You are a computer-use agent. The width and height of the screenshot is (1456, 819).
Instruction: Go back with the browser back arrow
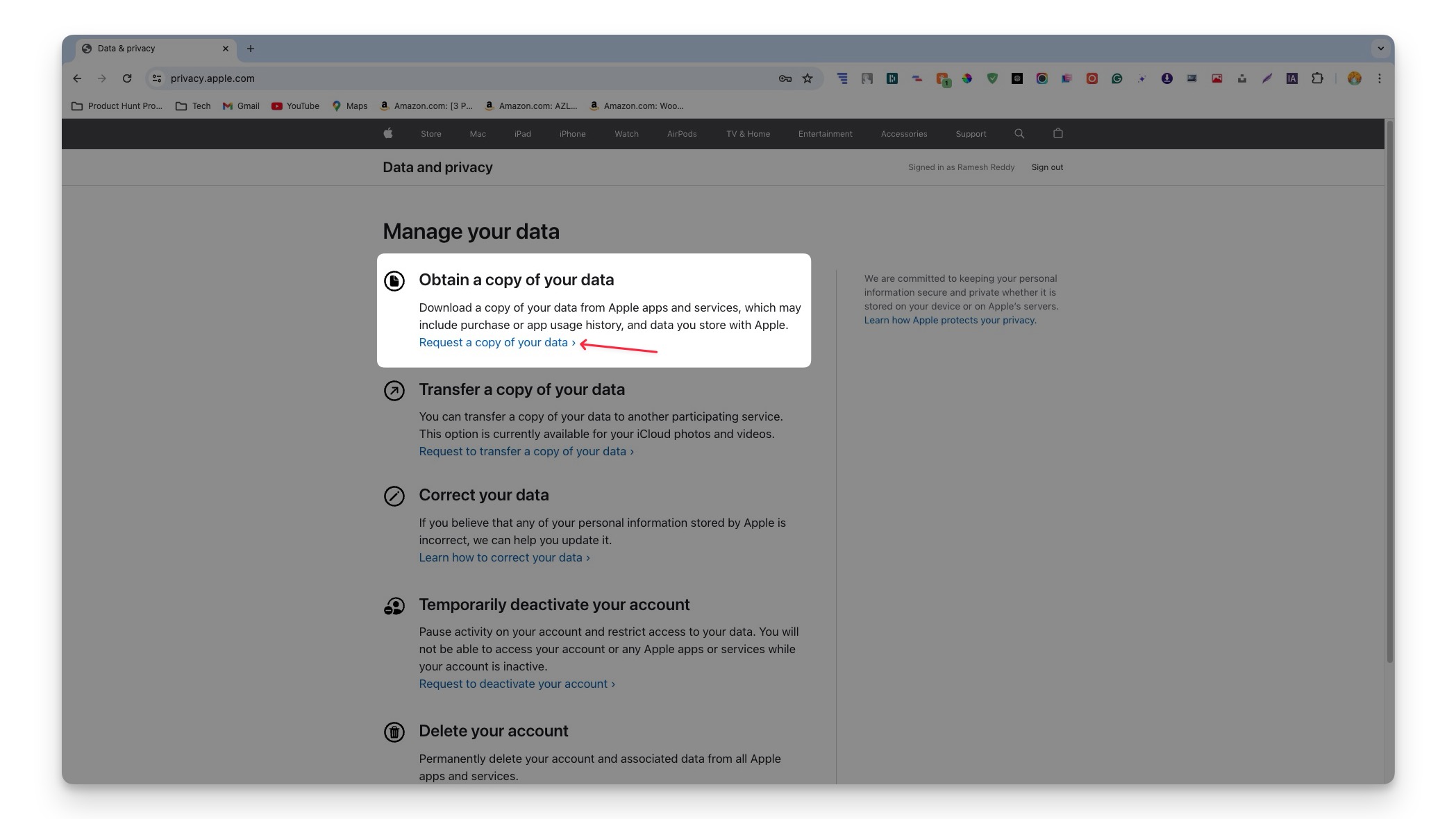[77, 78]
